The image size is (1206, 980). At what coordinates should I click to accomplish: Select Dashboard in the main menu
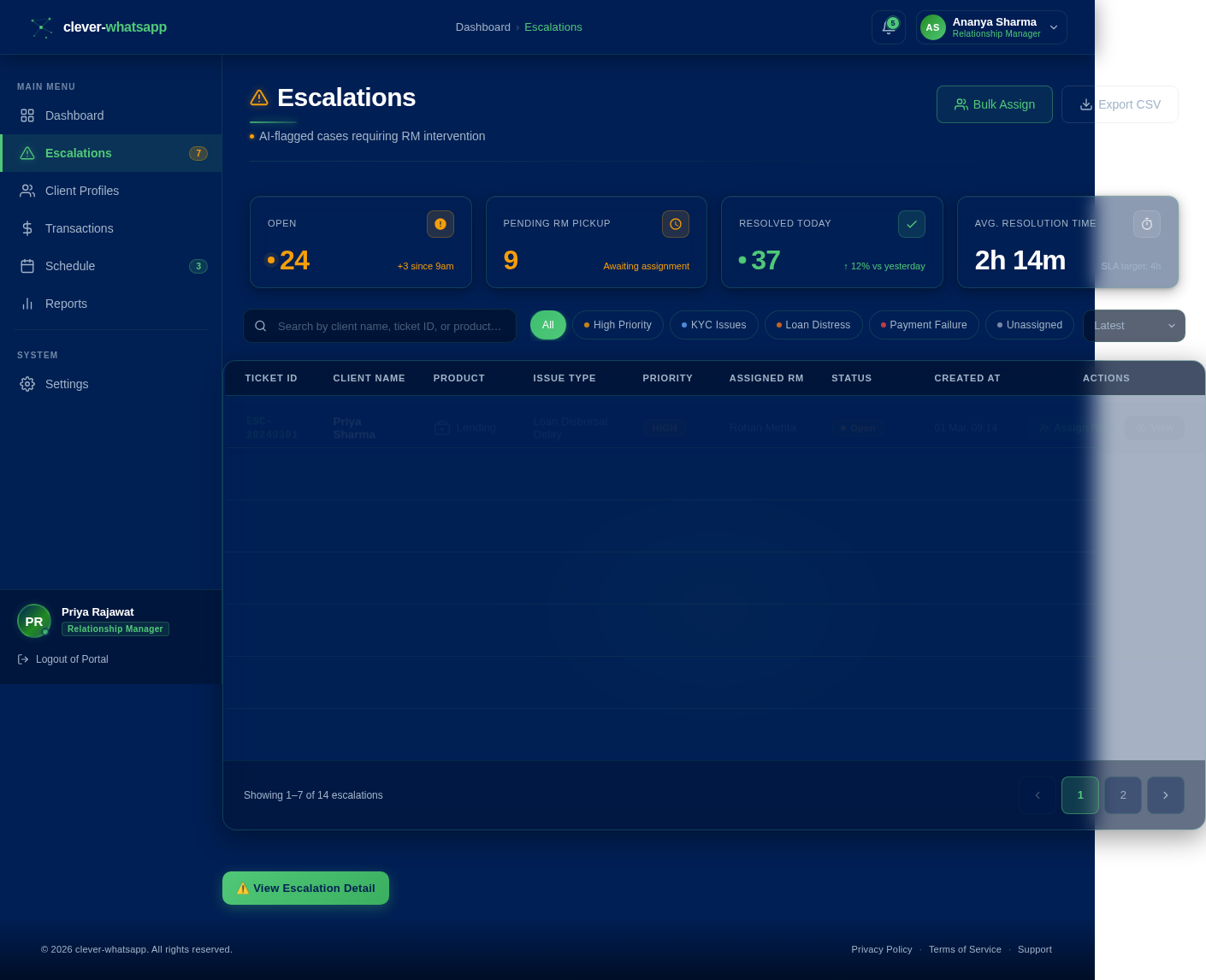pos(74,115)
